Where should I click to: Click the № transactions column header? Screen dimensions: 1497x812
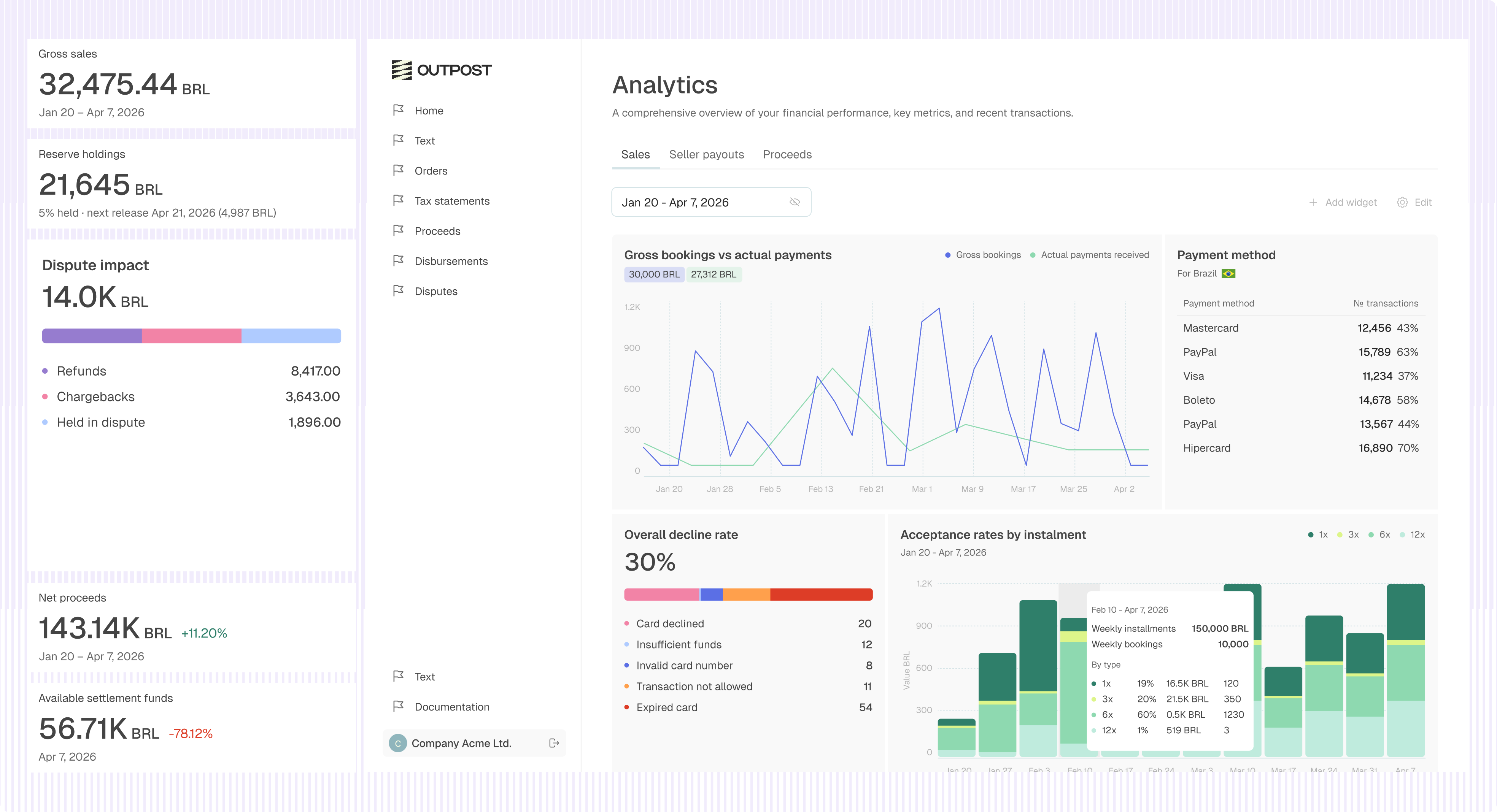(x=1386, y=303)
